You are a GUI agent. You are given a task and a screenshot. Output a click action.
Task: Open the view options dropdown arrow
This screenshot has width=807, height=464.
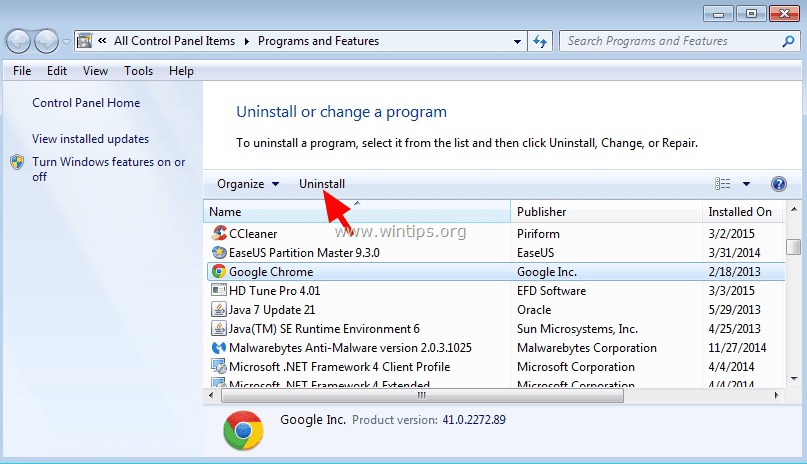(x=746, y=184)
